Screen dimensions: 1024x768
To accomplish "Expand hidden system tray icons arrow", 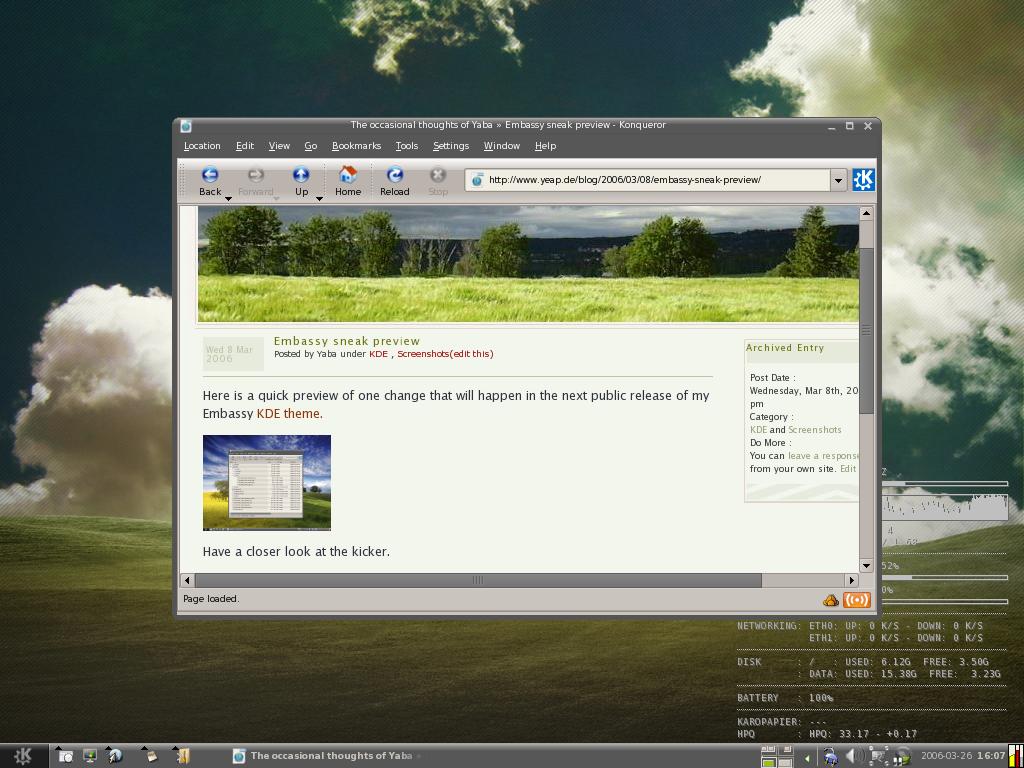I will pyautogui.click(x=807, y=758).
